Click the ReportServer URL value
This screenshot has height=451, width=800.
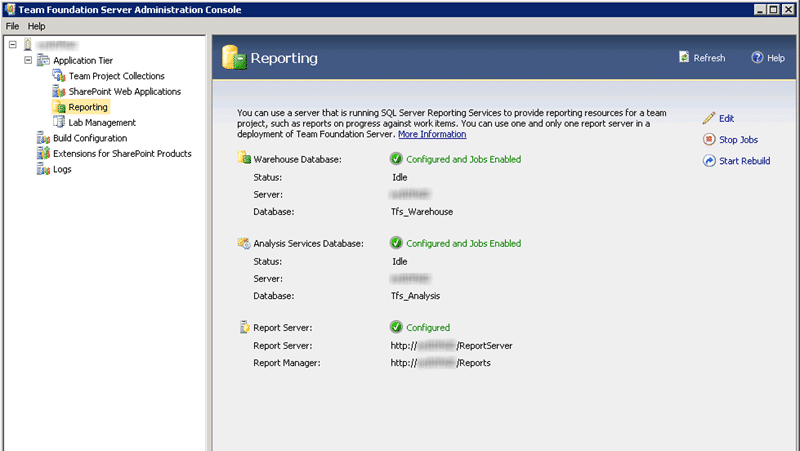tap(452, 345)
